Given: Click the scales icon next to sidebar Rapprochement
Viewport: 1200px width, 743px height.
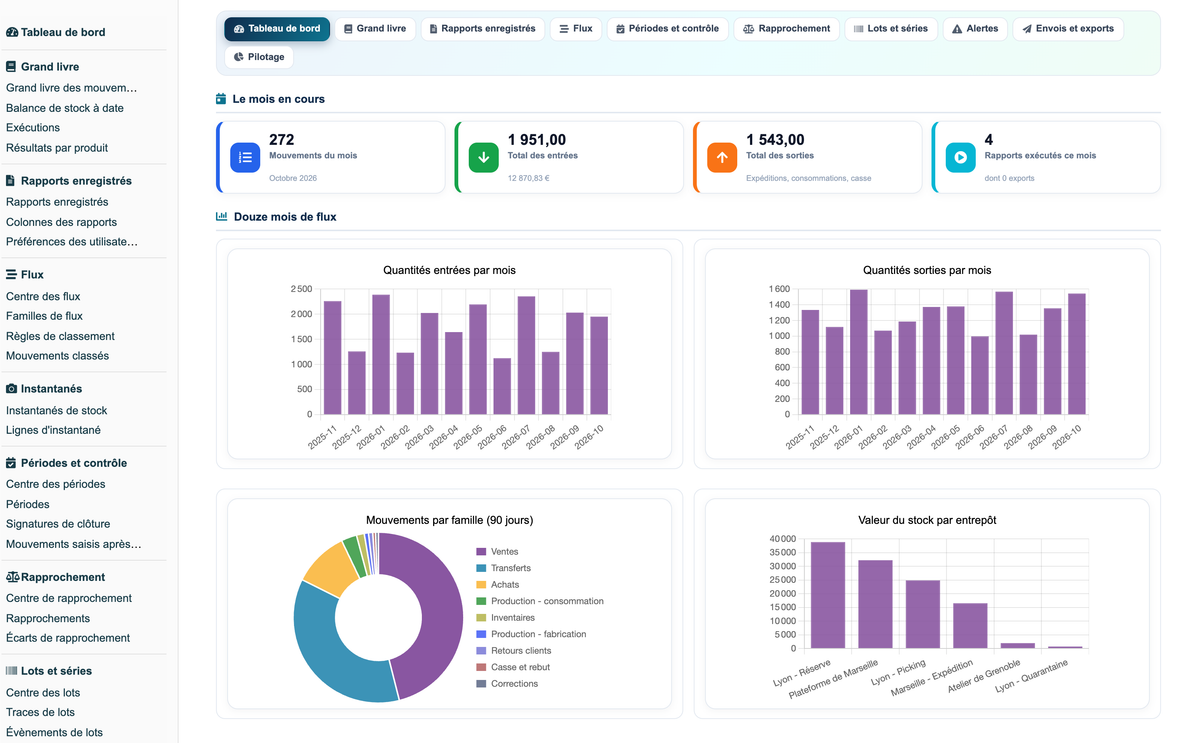Looking at the screenshot, I should point(13,577).
